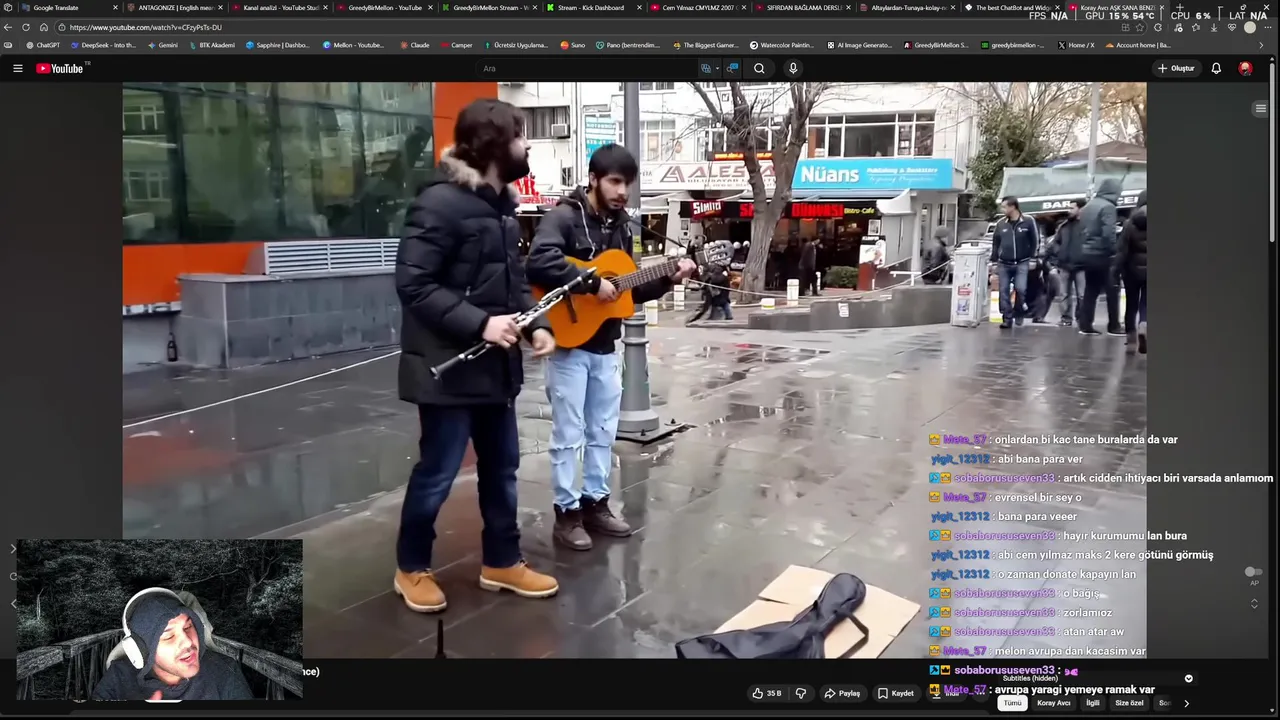The width and height of the screenshot is (1280, 720).
Task: Open the BTK Akademi bookmark
Action: (x=211, y=45)
